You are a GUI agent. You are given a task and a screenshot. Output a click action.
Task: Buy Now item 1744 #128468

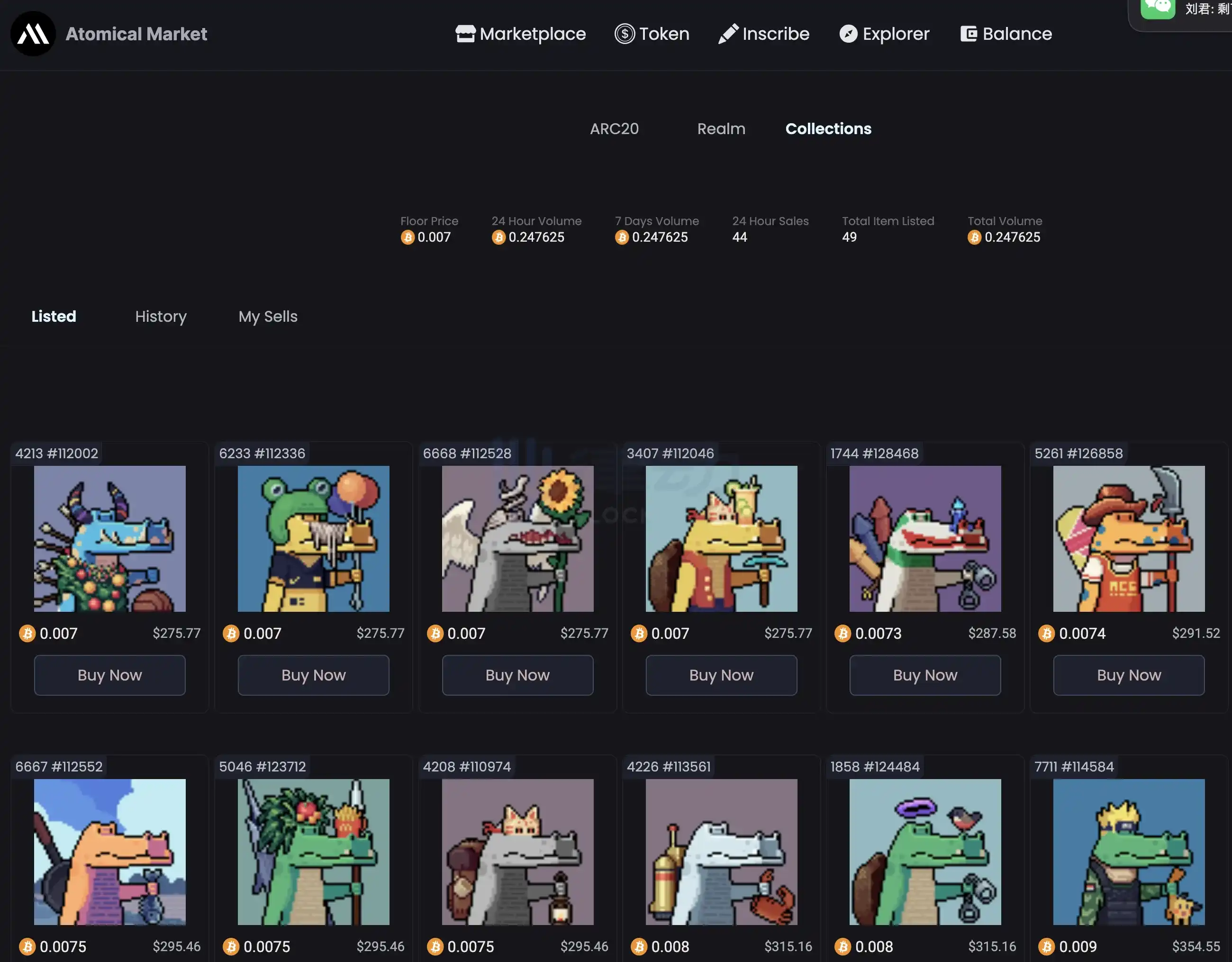924,675
